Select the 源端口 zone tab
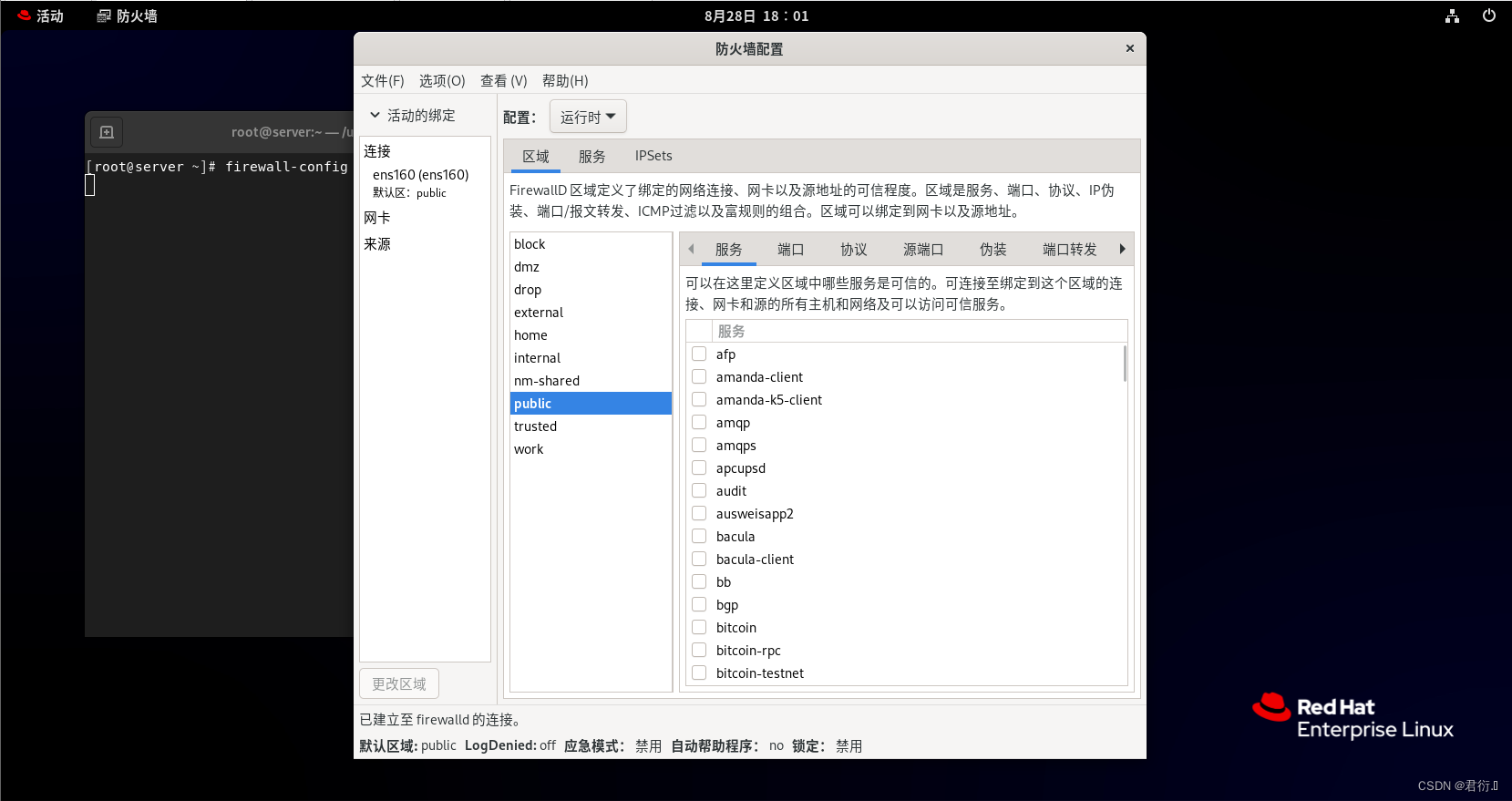The image size is (1512, 801). (x=923, y=250)
